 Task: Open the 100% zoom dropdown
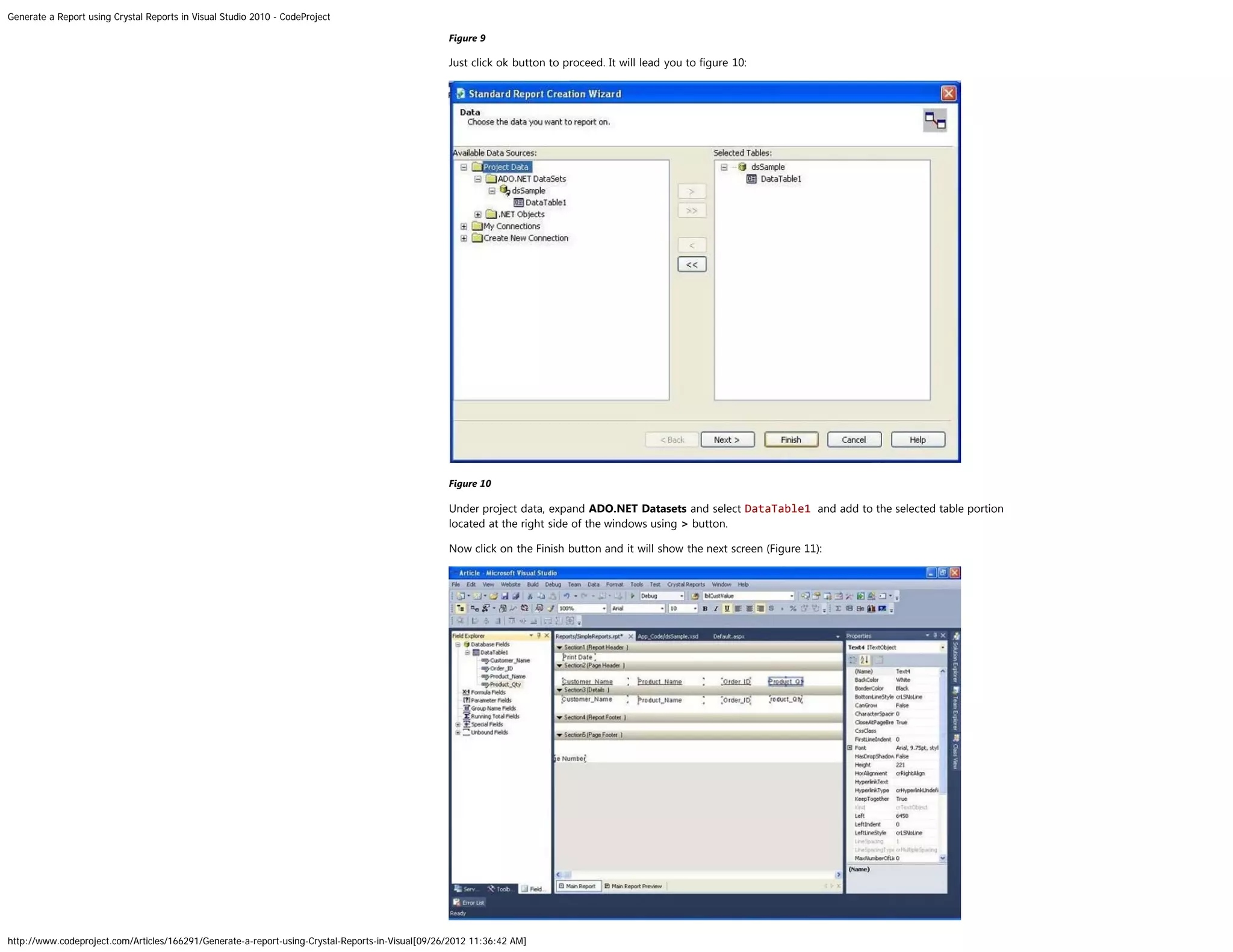(604, 608)
